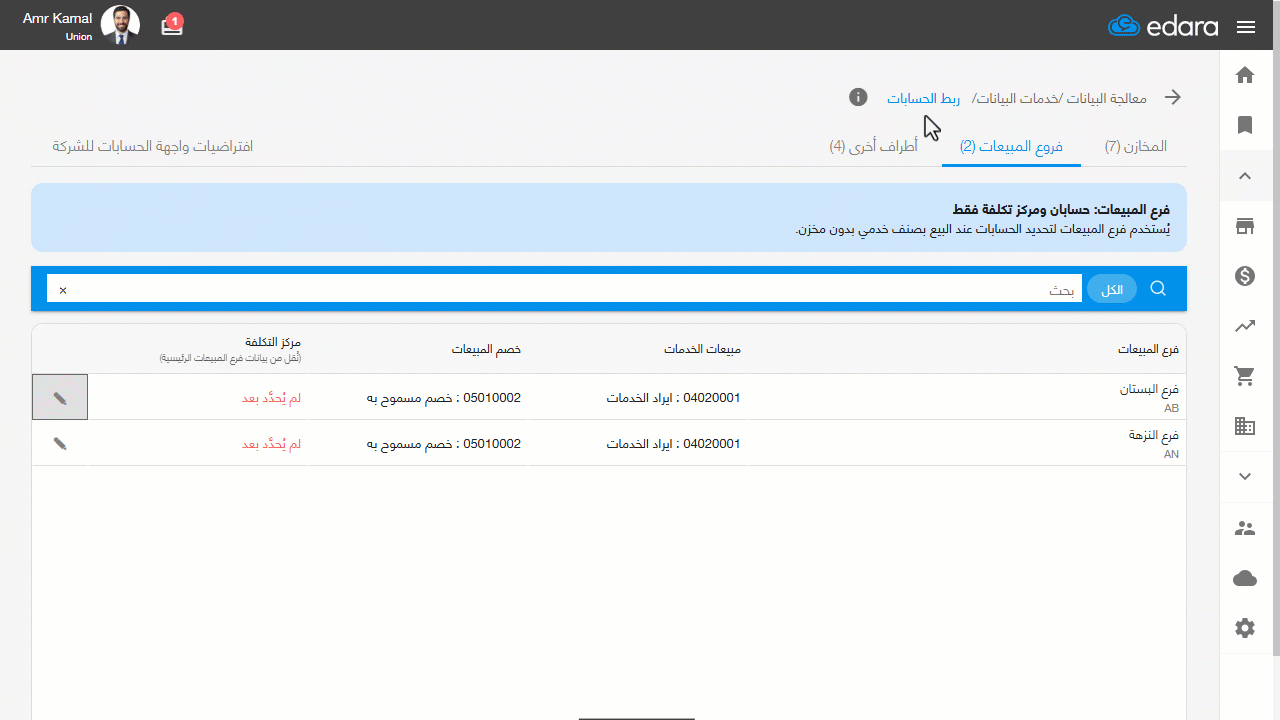Open the shopping cart sidebar icon
This screenshot has width=1280, height=720.
(x=1245, y=376)
